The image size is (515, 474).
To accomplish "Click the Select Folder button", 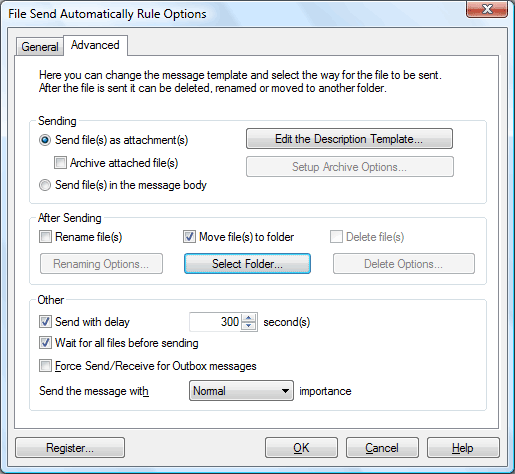I will (x=247, y=264).
